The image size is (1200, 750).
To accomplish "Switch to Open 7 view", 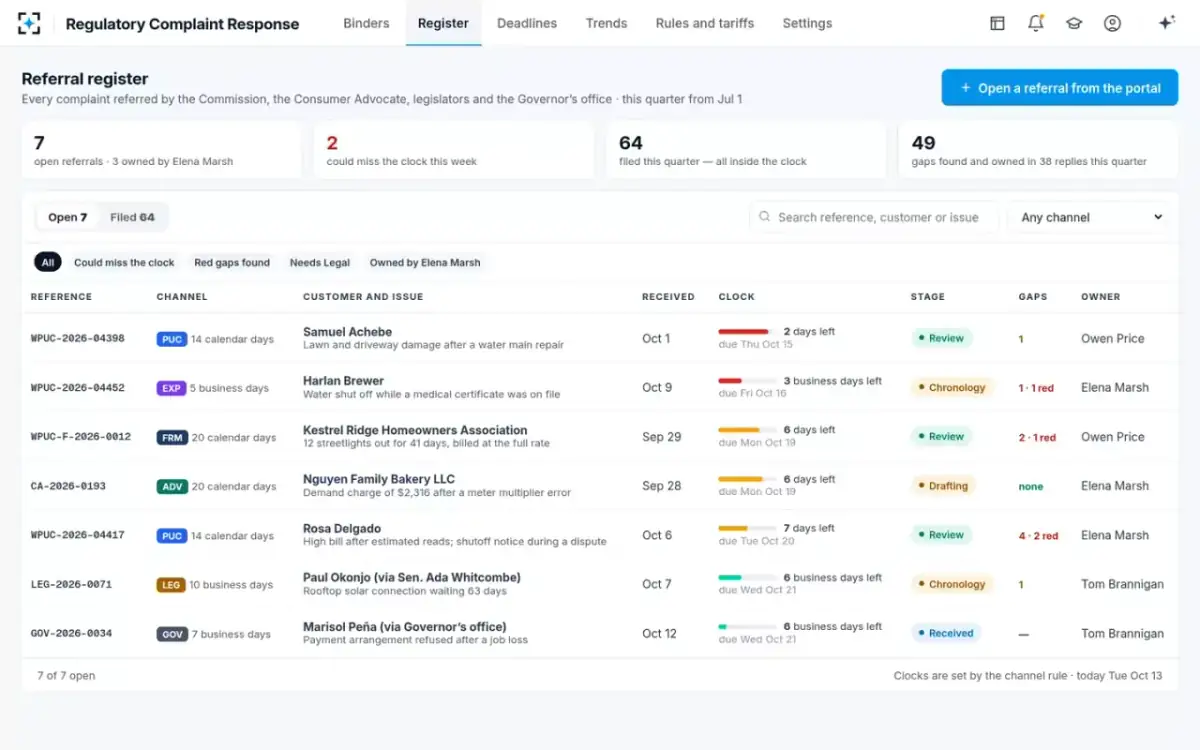I will 68,217.
